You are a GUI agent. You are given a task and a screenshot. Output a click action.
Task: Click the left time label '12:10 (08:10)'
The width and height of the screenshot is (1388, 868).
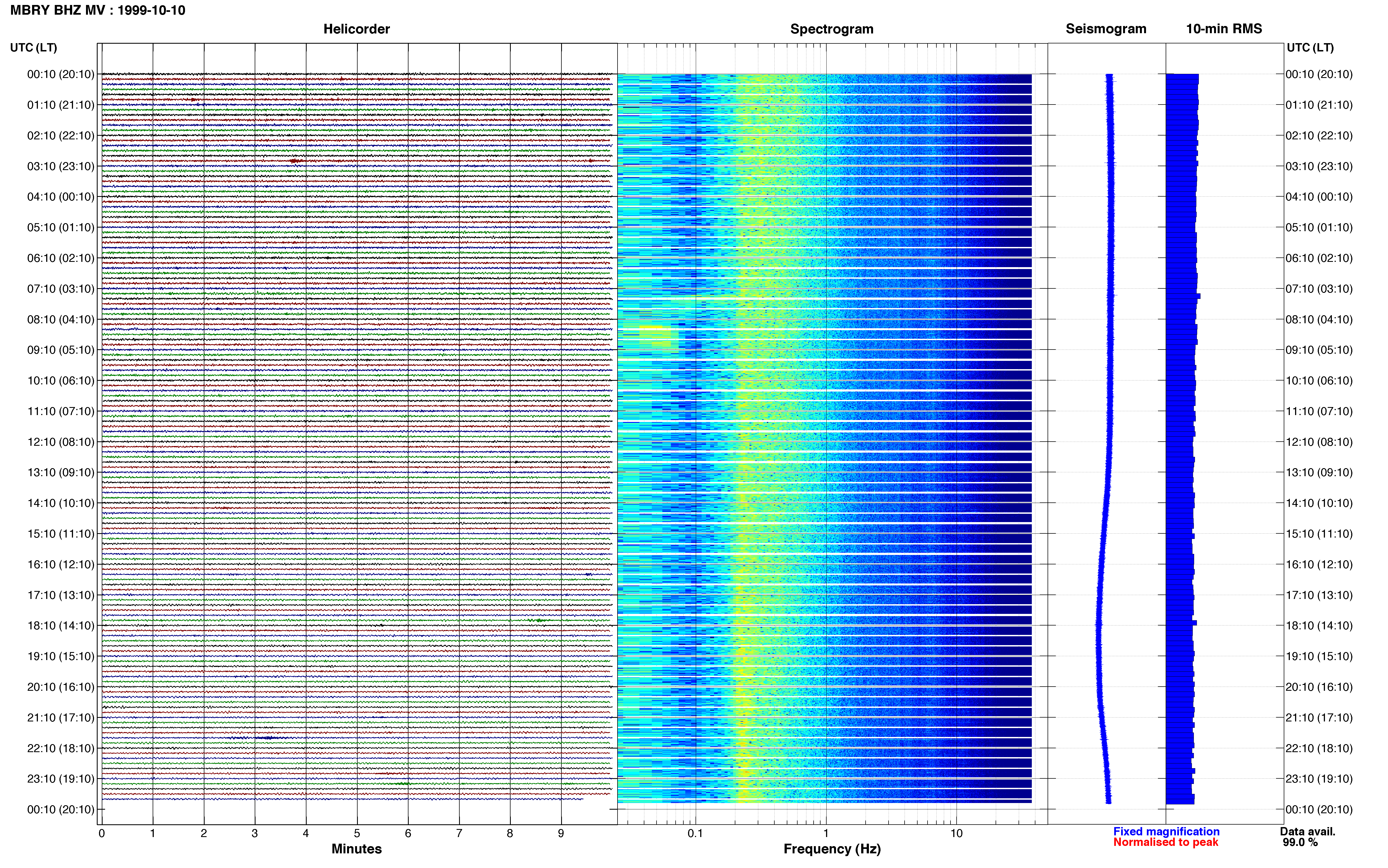click(60, 442)
